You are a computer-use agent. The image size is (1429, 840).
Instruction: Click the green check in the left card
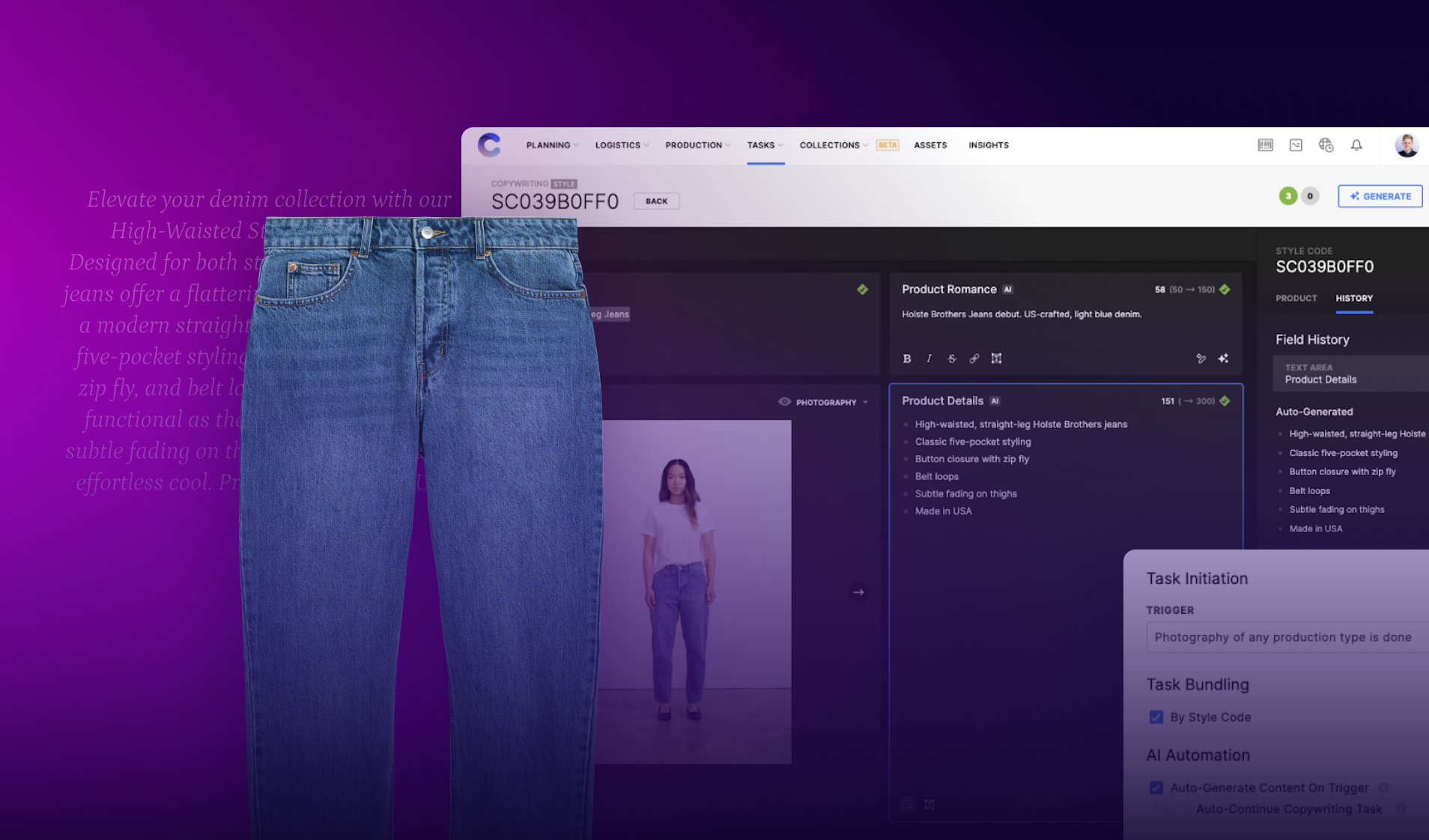point(862,290)
